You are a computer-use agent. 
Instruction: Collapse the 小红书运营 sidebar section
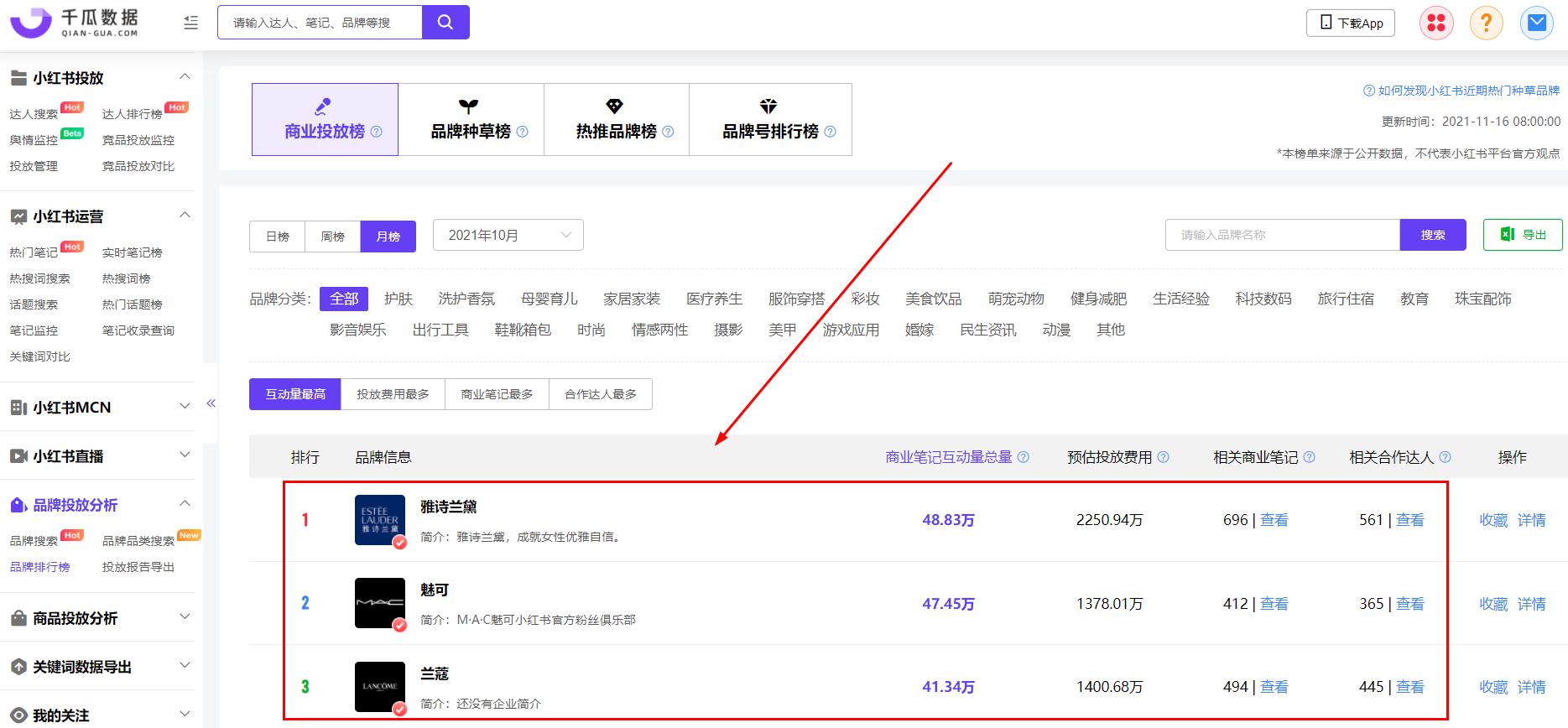[185, 216]
